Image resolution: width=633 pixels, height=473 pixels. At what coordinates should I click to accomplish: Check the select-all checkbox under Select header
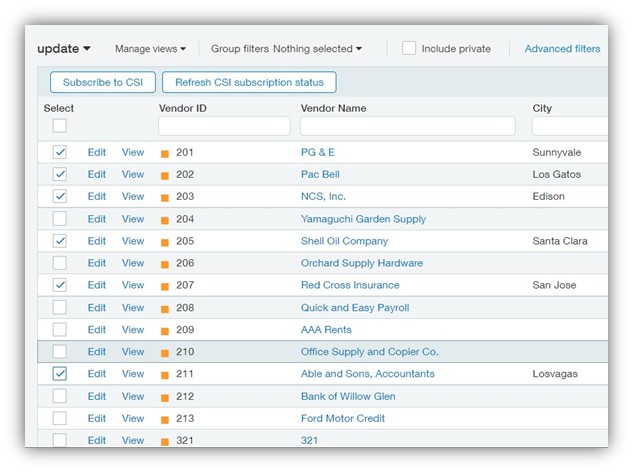click(x=60, y=126)
